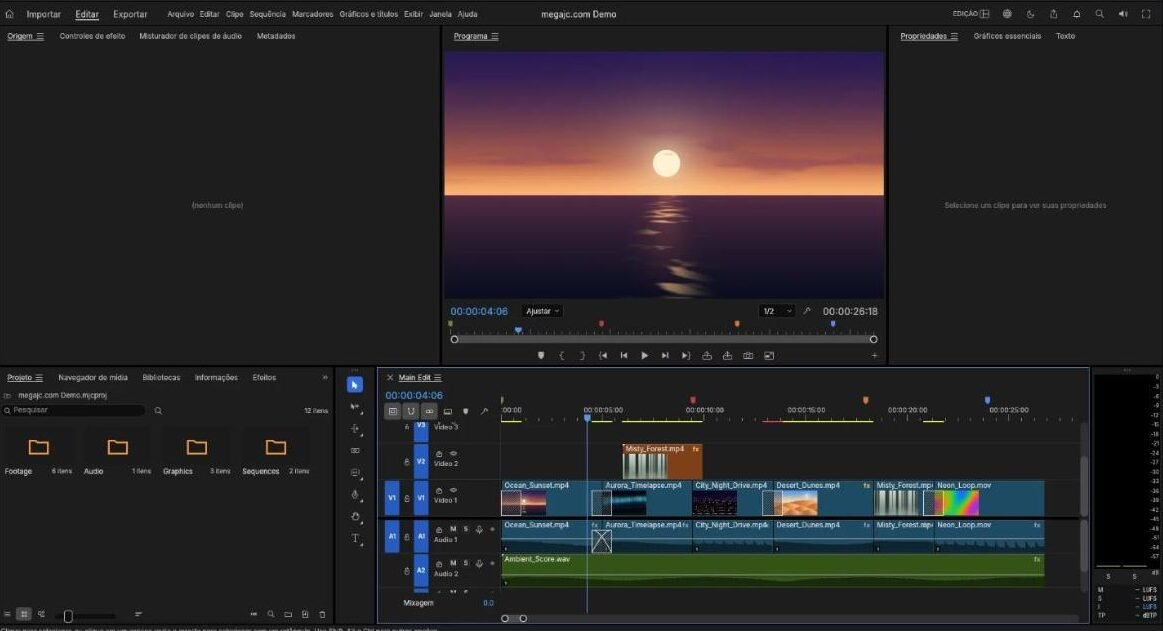This screenshot has width=1163, height=631.
Task: Open the button editor plus icon
Action: click(x=874, y=356)
